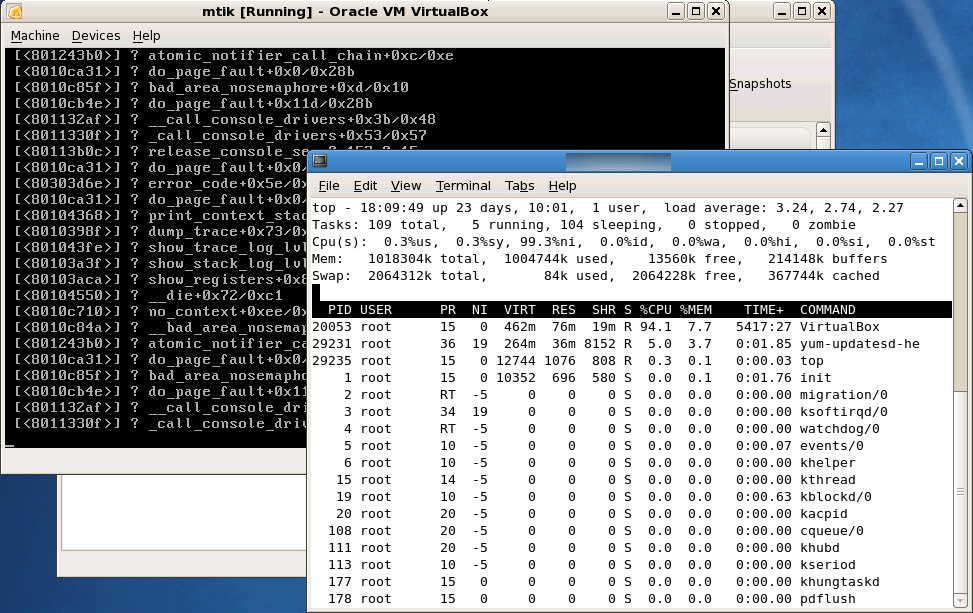Open the terminal's File menu
Image resolution: width=973 pixels, height=613 pixels.
point(329,186)
